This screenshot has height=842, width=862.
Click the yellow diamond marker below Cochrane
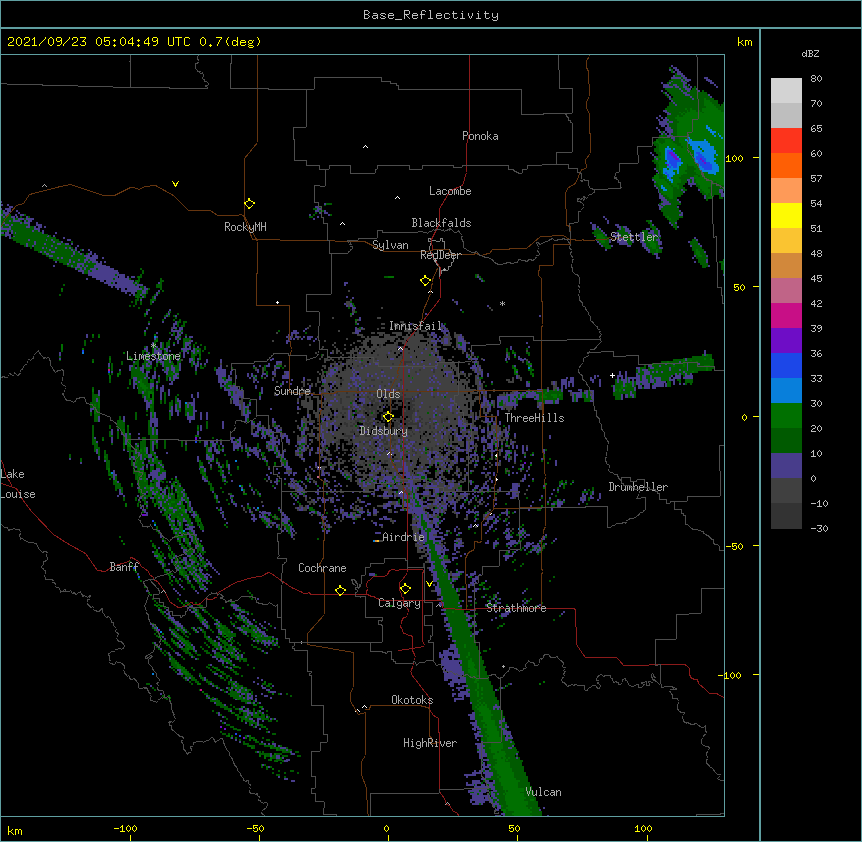click(x=340, y=590)
